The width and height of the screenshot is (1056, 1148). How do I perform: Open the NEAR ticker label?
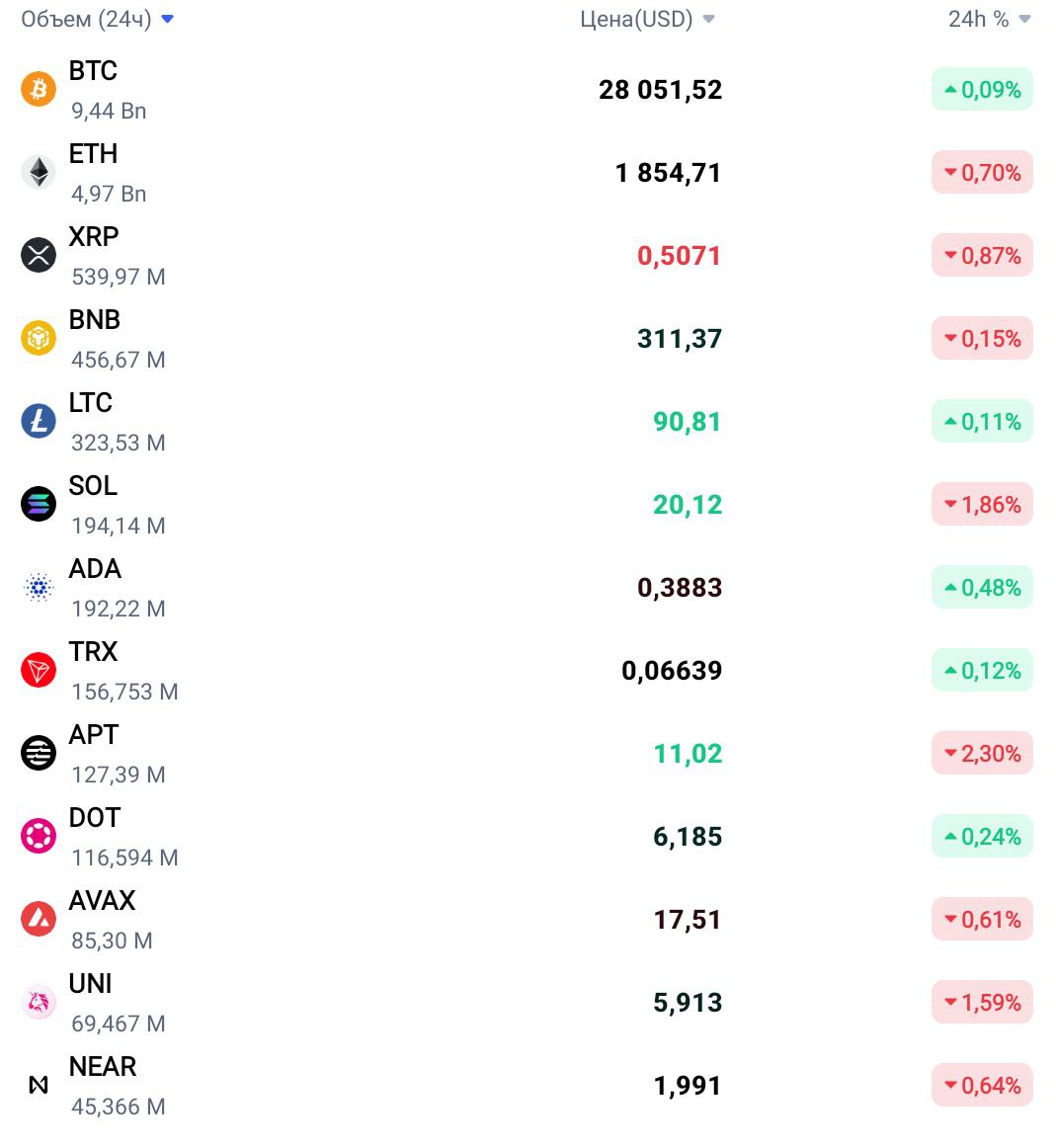coord(103,1067)
